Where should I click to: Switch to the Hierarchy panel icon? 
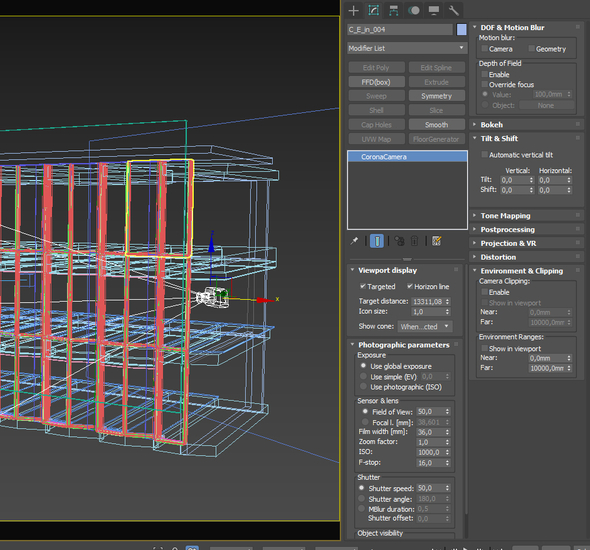394,11
